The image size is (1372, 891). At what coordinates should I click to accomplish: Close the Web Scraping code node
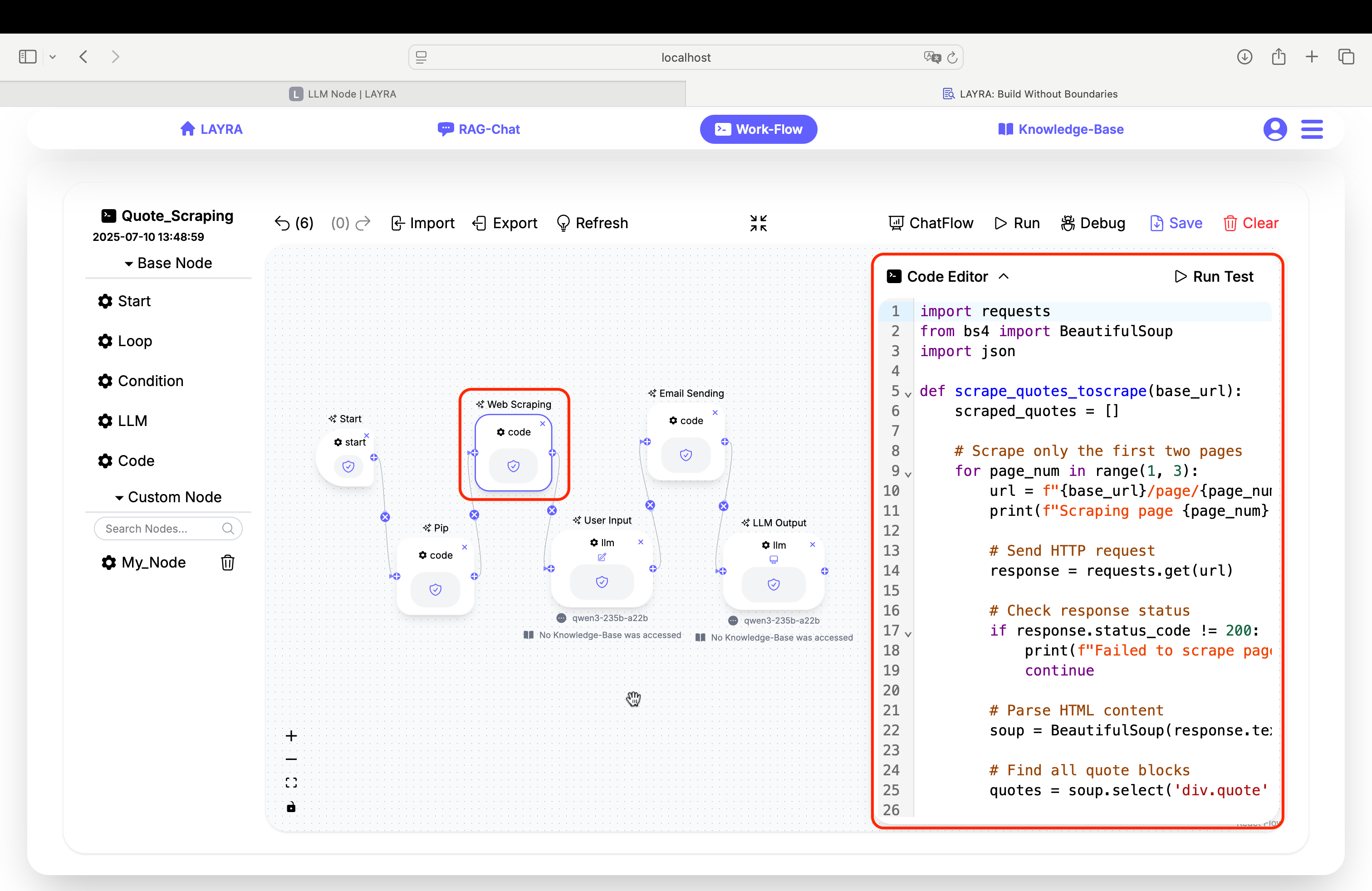(543, 424)
